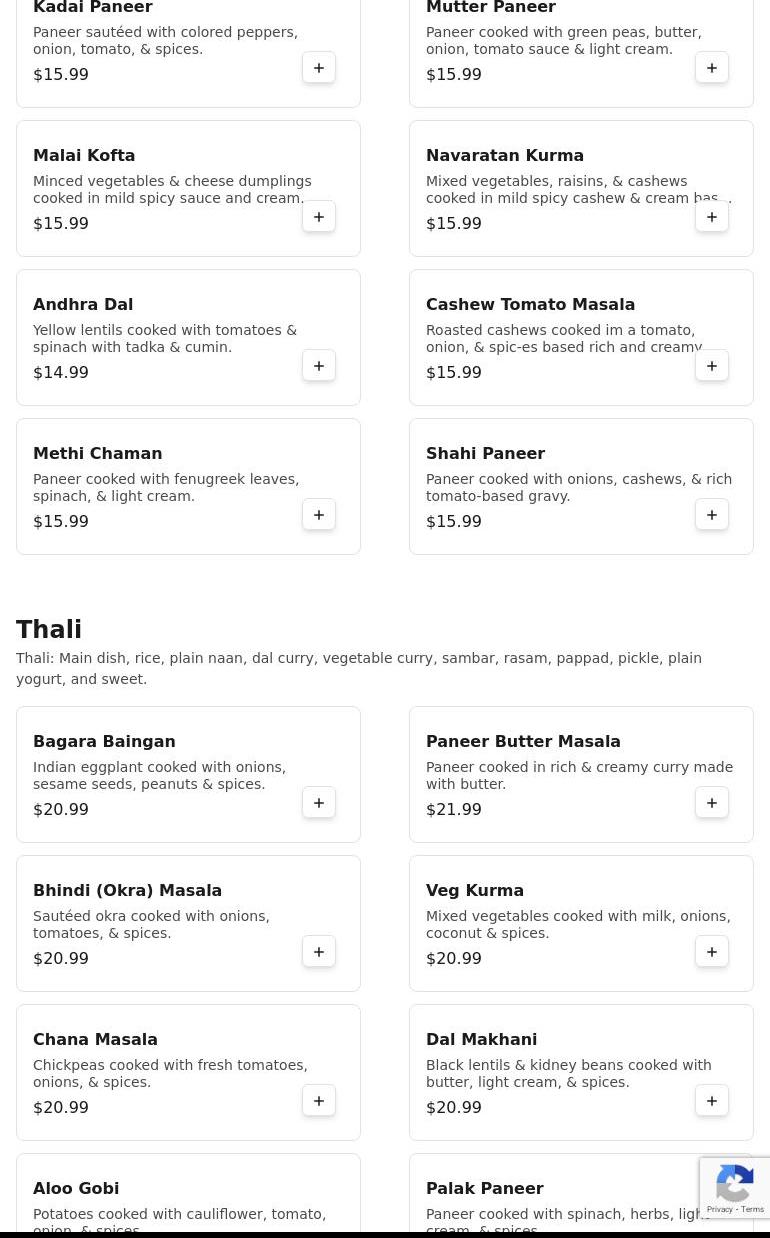The width and height of the screenshot is (770, 1238).
Task: Add Veg Kurma thali using plus icon
Action: (712, 952)
